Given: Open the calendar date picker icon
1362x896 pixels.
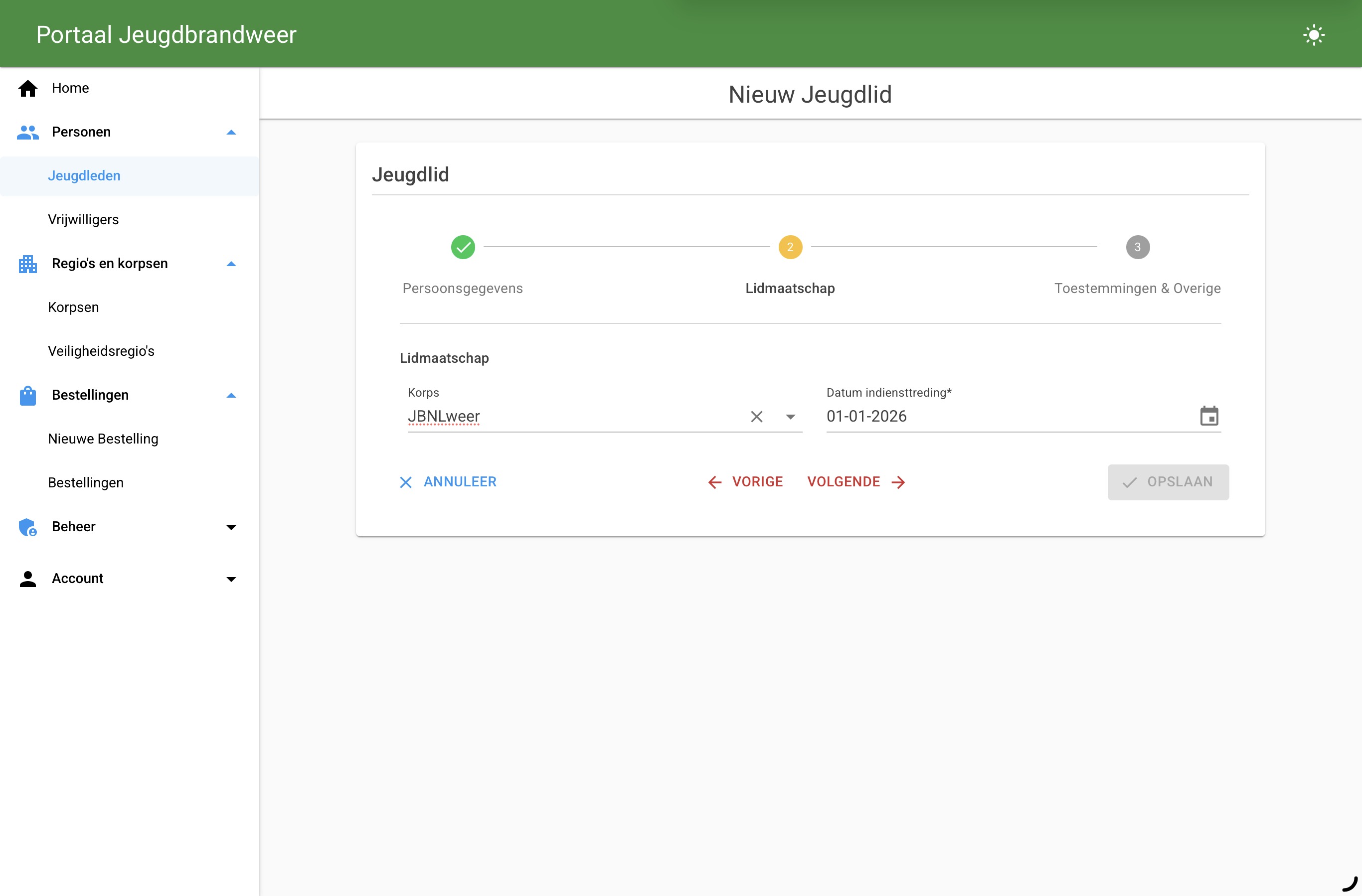Looking at the screenshot, I should coord(1208,416).
